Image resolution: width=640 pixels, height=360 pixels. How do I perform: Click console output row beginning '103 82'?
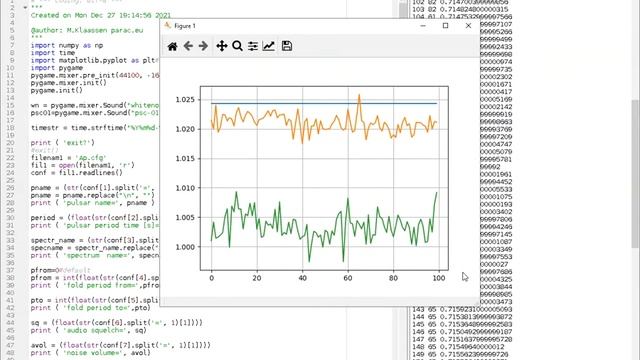point(460,9)
